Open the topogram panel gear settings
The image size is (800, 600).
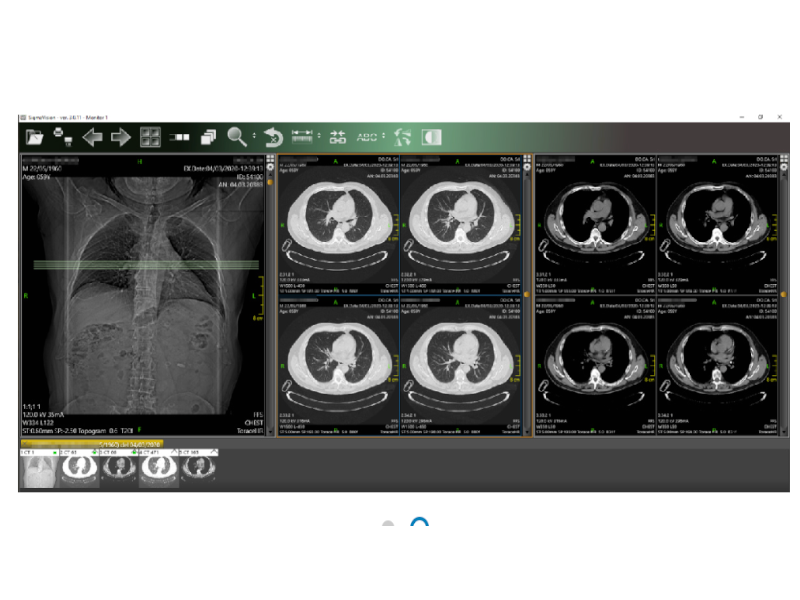(x=270, y=167)
